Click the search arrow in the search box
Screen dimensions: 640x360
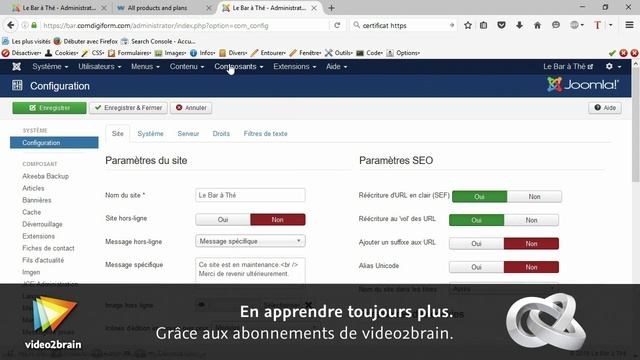coord(452,25)
